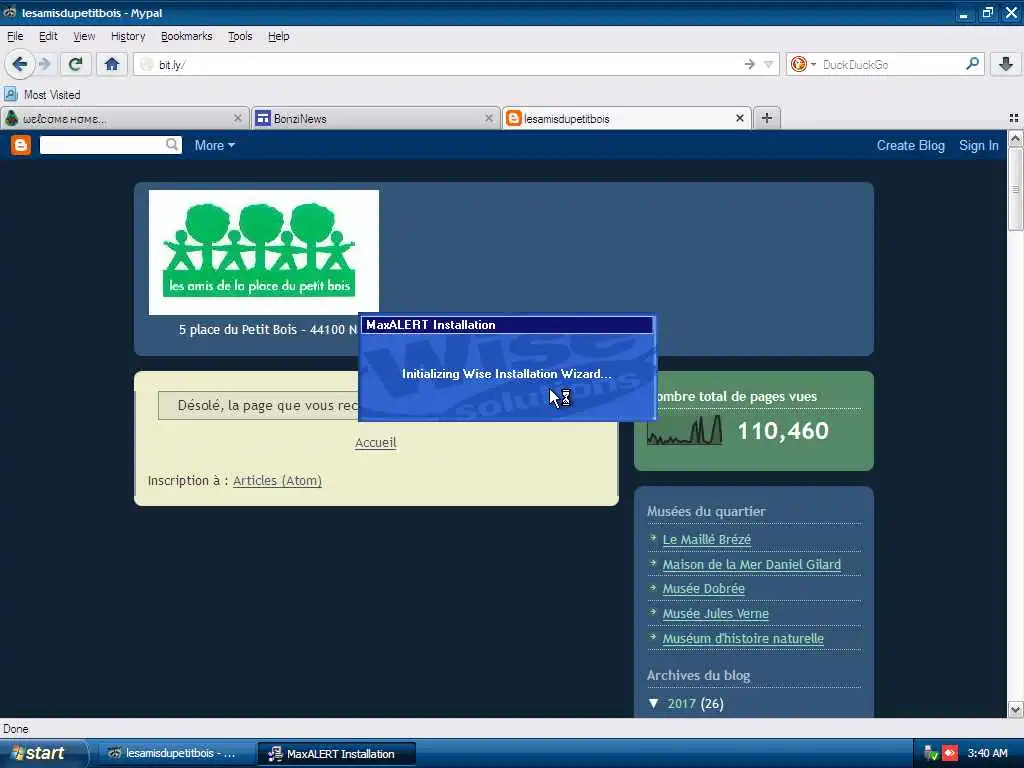Click the page scrollbar down arrow
Image resolution: width=1024 pixels, height=768 pixels.
[1015, 709]
